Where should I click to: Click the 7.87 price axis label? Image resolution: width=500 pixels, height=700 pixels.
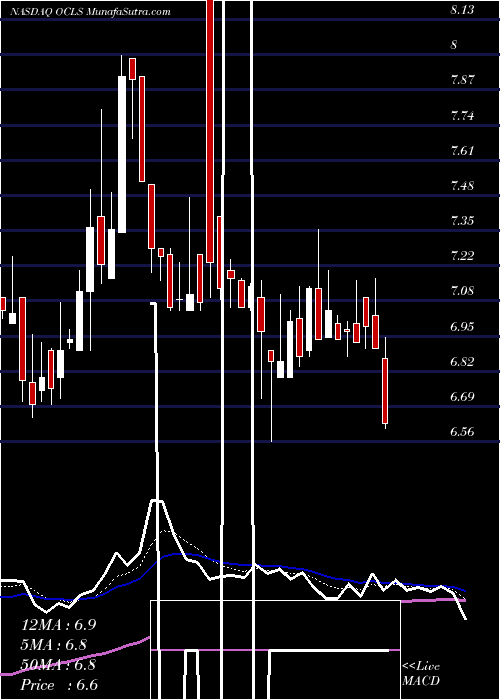coord(462,80)
